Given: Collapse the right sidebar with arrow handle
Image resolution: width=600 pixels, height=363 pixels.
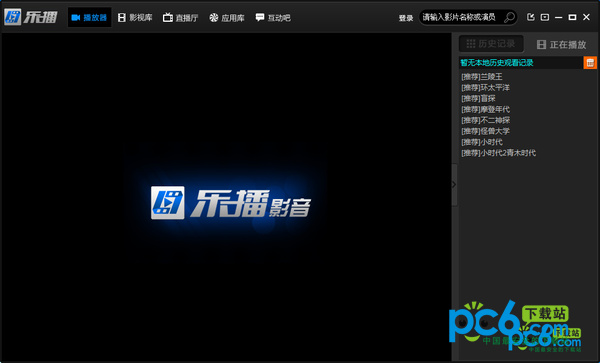Looking at the screenshot, I should pos(454,185).
